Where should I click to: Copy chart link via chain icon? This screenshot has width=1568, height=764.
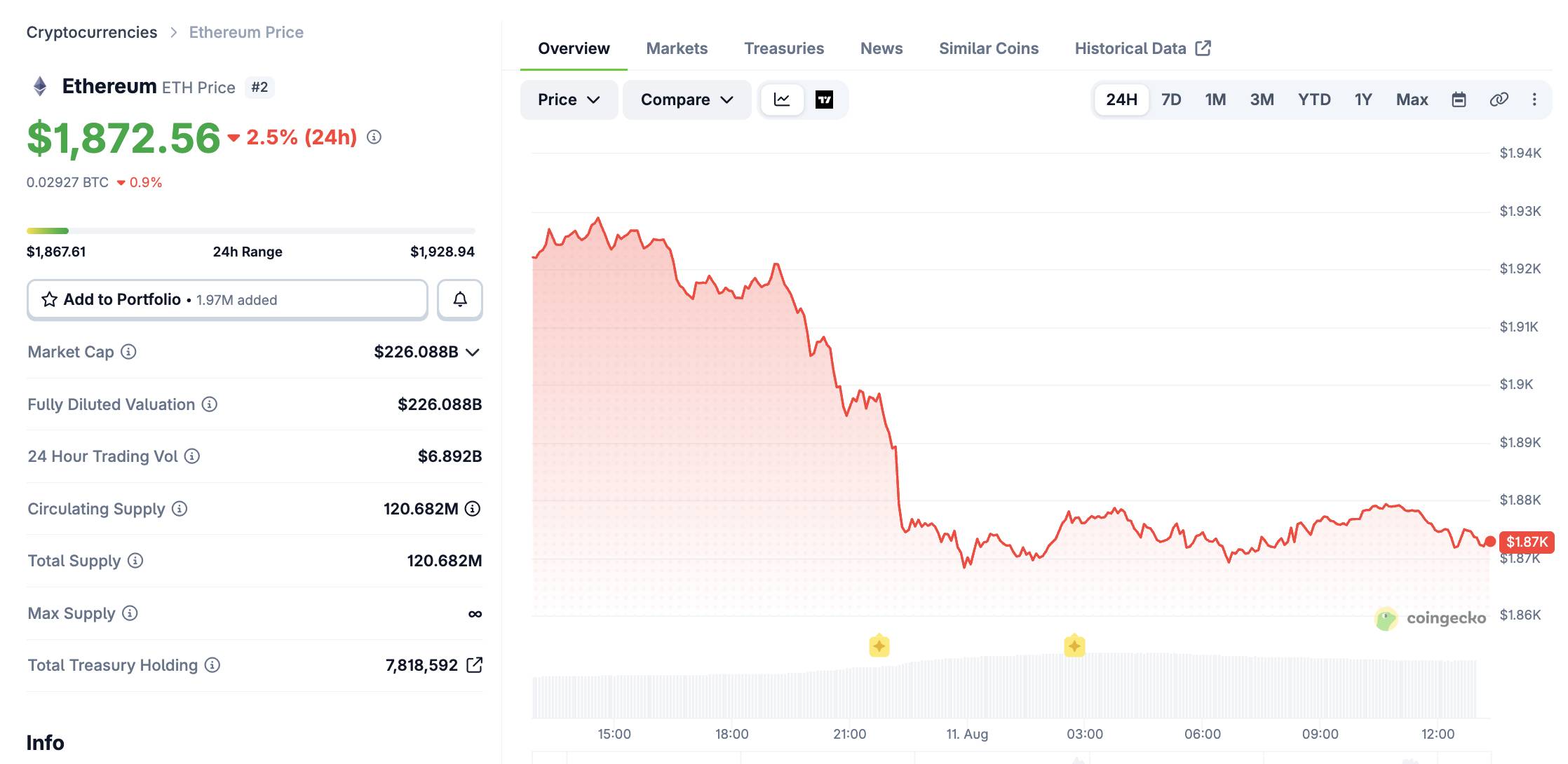[x=1499, y=100]
